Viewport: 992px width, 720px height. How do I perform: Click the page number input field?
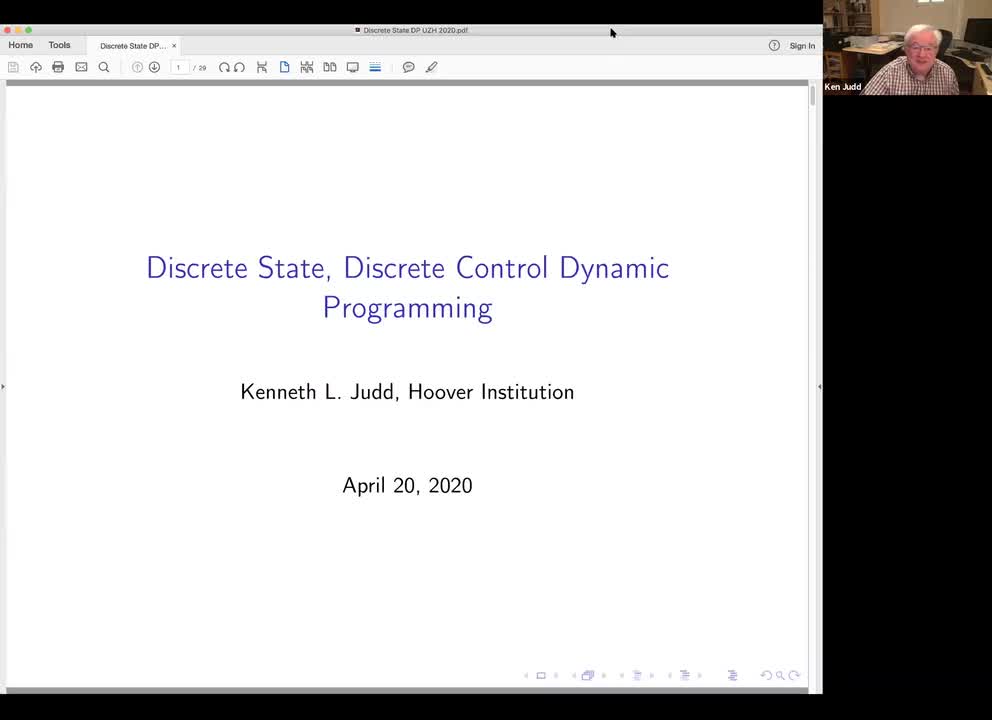point(180,67)
